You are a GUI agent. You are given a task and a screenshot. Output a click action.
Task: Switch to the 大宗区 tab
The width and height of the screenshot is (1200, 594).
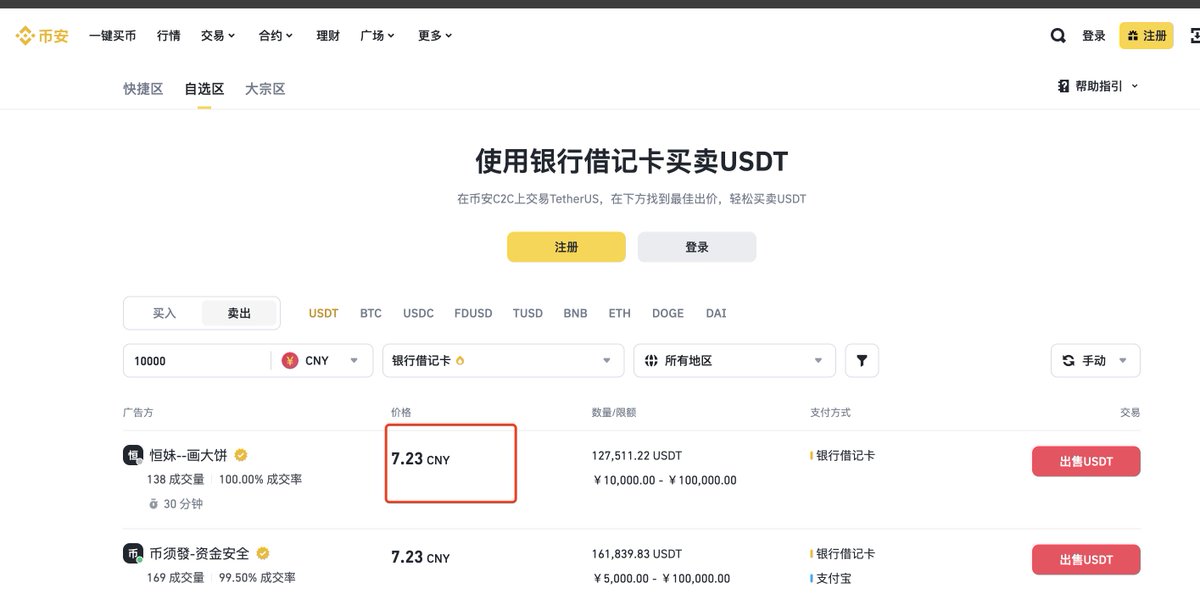(265, 89)
